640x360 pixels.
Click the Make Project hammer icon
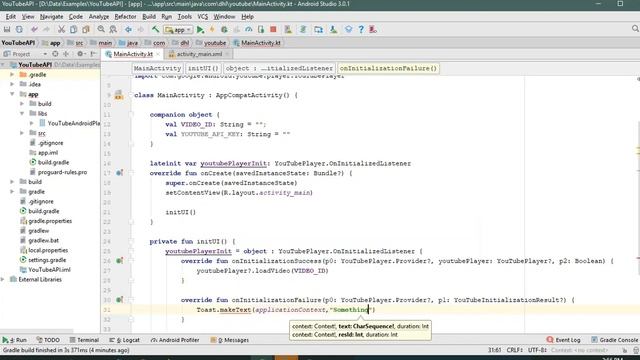tap(156, 29)
